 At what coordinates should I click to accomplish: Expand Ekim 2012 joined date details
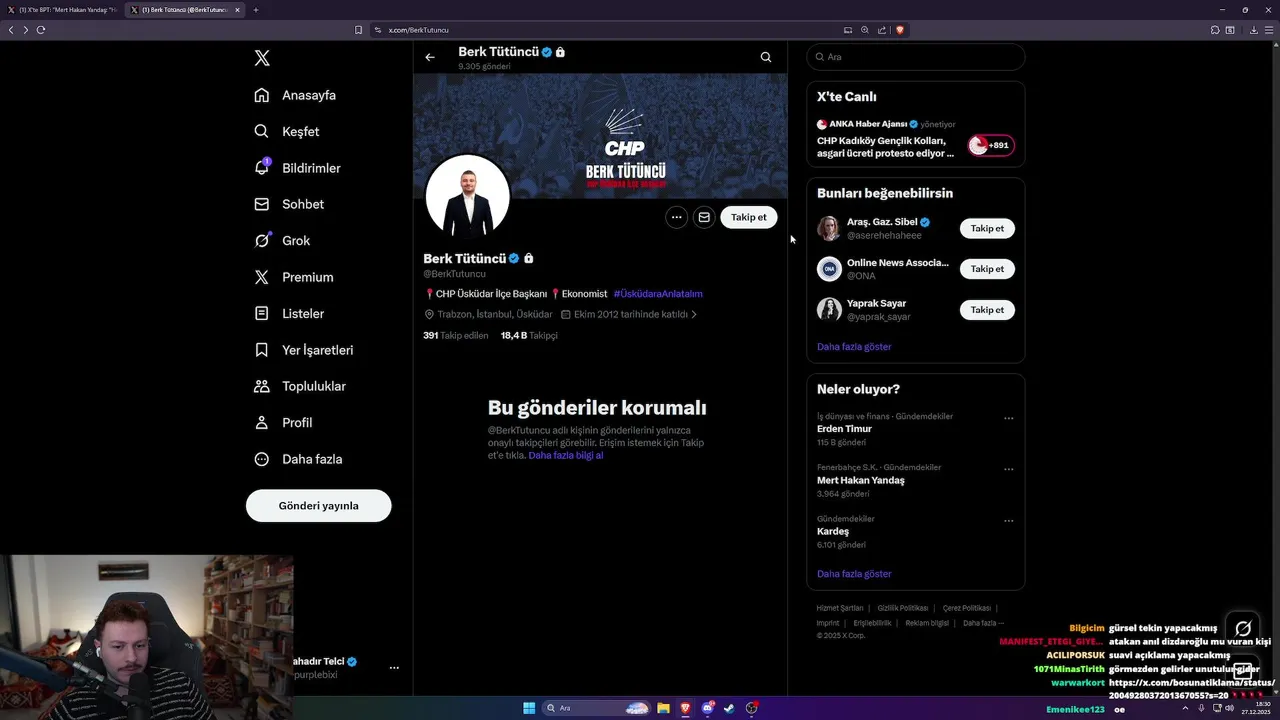(629, 314)
